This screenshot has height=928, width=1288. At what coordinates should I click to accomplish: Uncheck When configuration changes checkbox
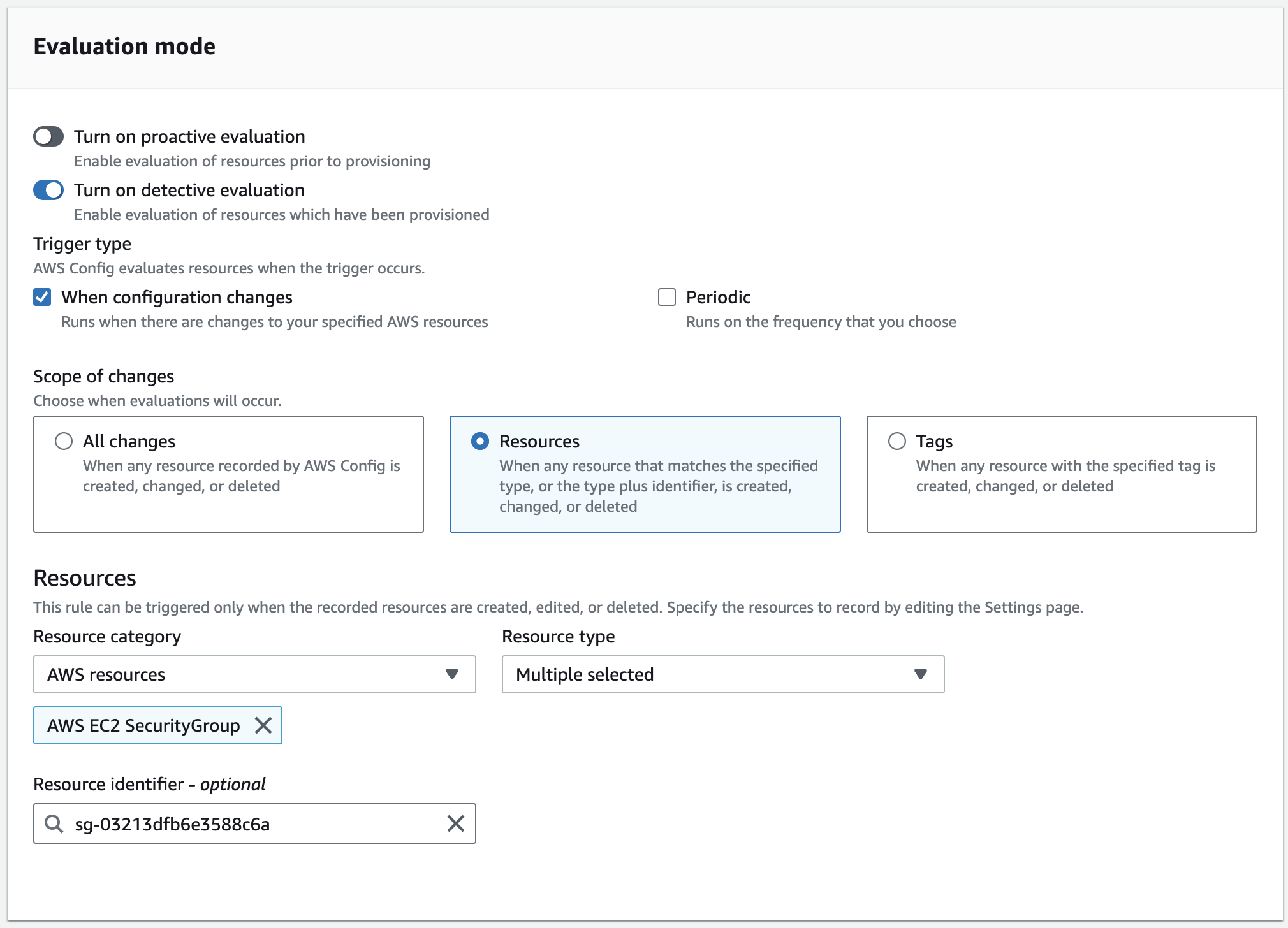point(42,297)
